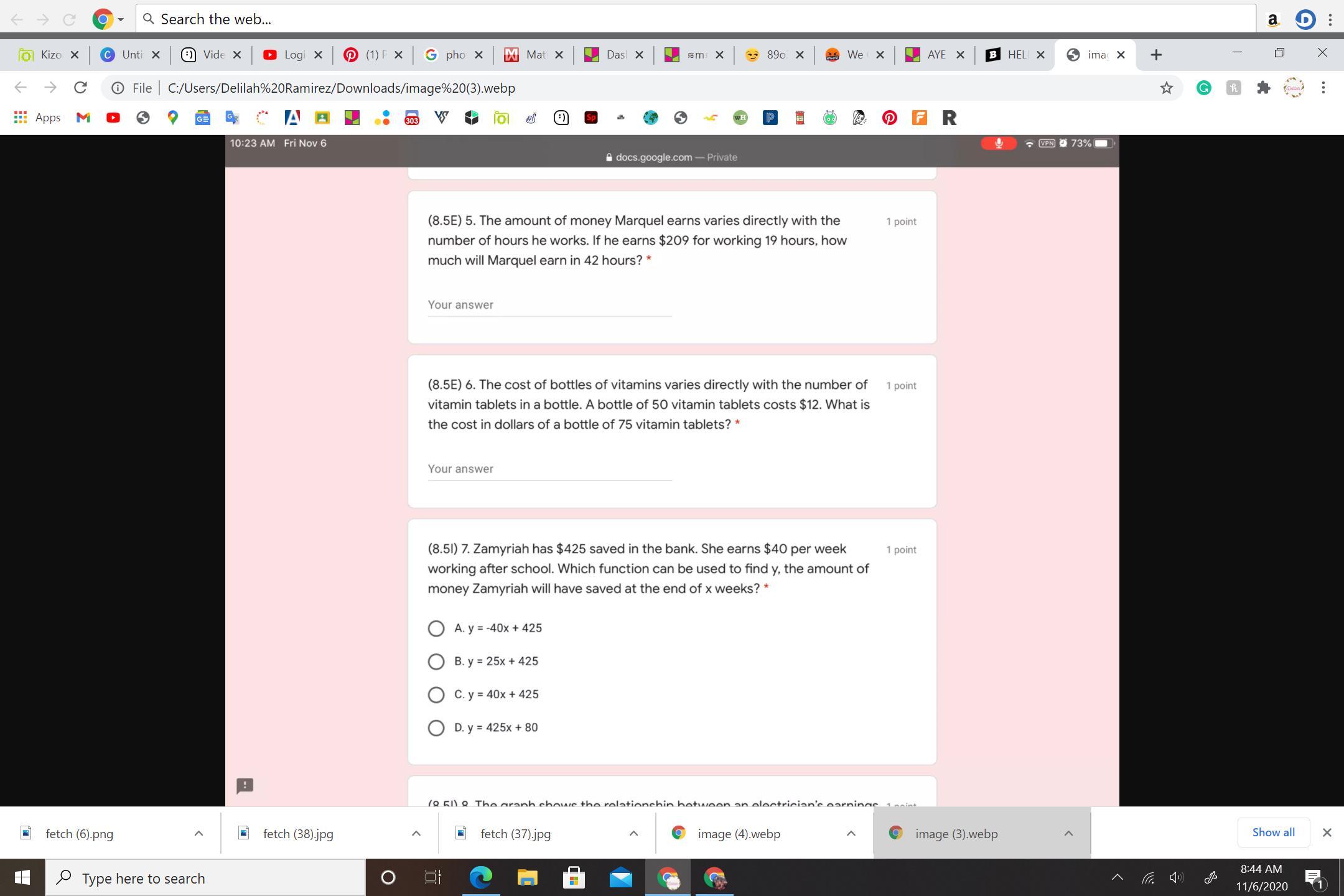
Task: Click the Extensions puzzle piece icon
Action: 1263,88
